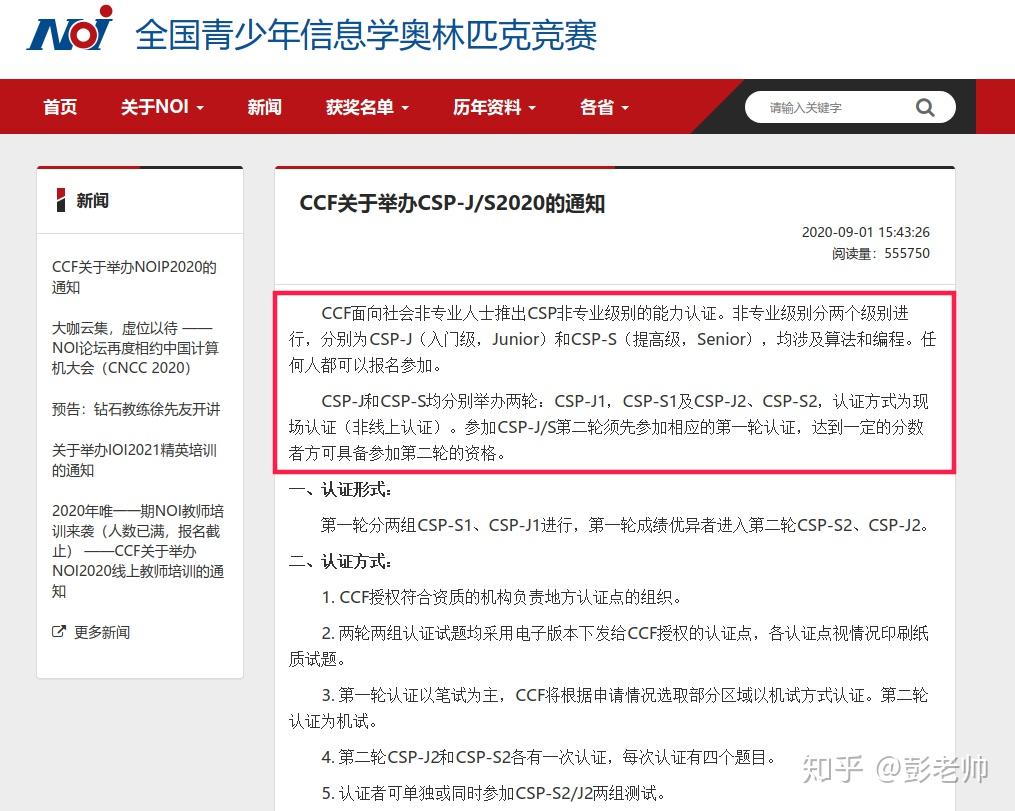Expand the 各省 dropdown menu
Image resolution: width=1015 pixels, height=811 pixels.
tap(602, 106)
